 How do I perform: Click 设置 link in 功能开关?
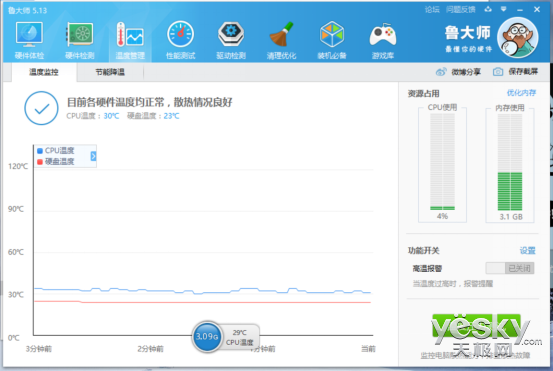(528, 251)
